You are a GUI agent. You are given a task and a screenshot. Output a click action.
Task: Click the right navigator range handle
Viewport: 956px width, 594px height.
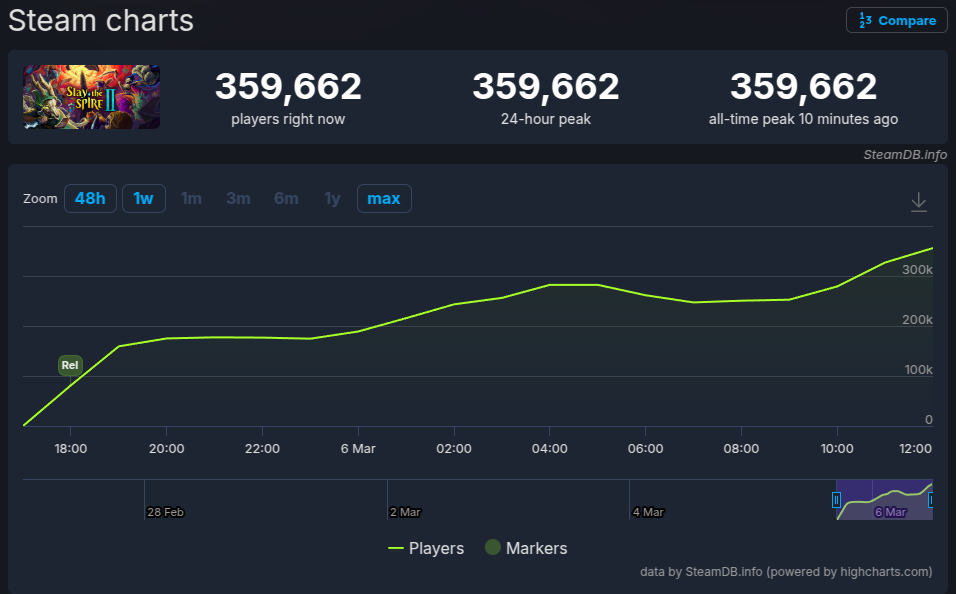coord(931,499)
